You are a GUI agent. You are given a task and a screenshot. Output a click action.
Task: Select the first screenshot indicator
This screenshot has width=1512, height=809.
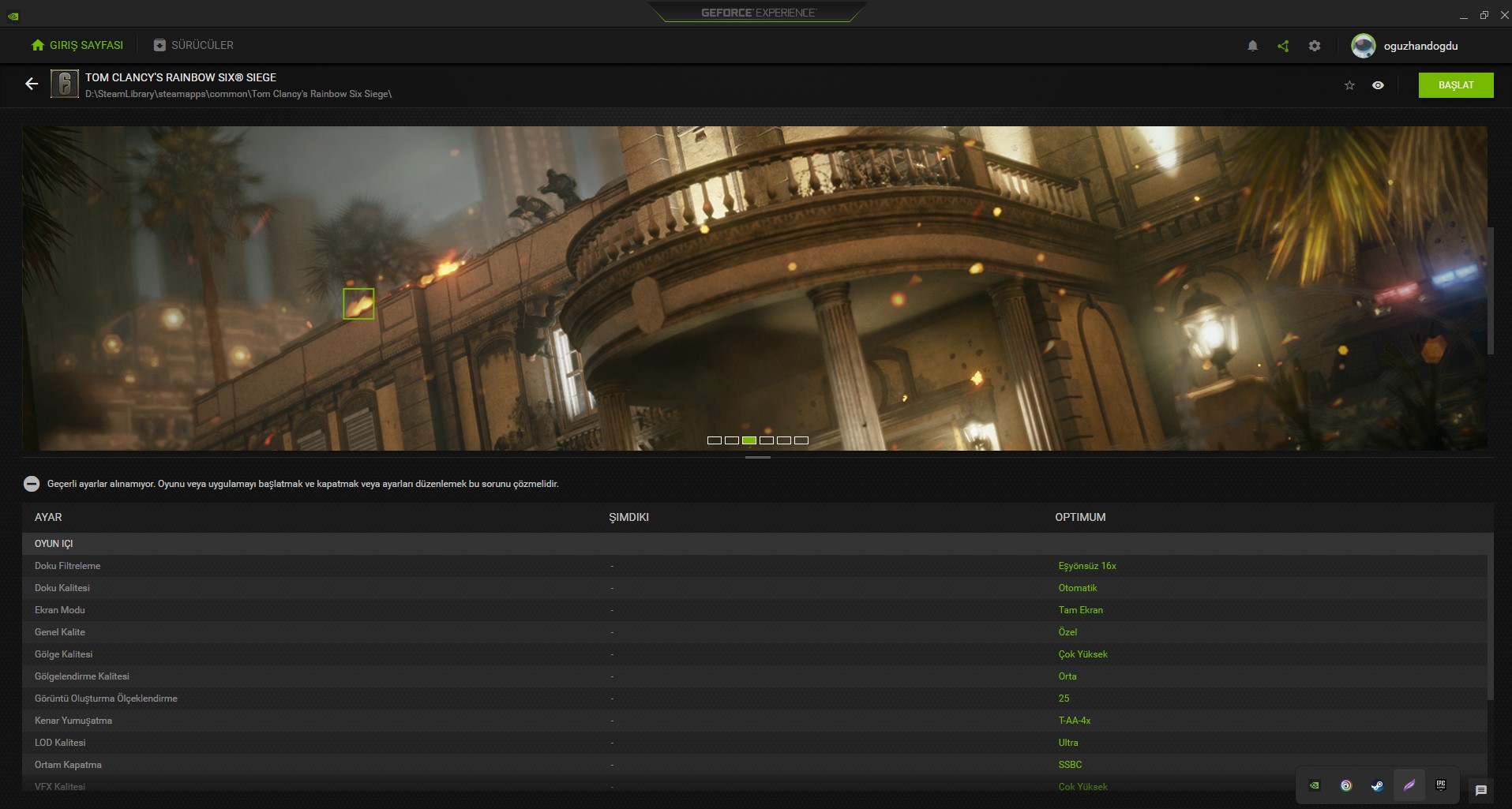715,440
